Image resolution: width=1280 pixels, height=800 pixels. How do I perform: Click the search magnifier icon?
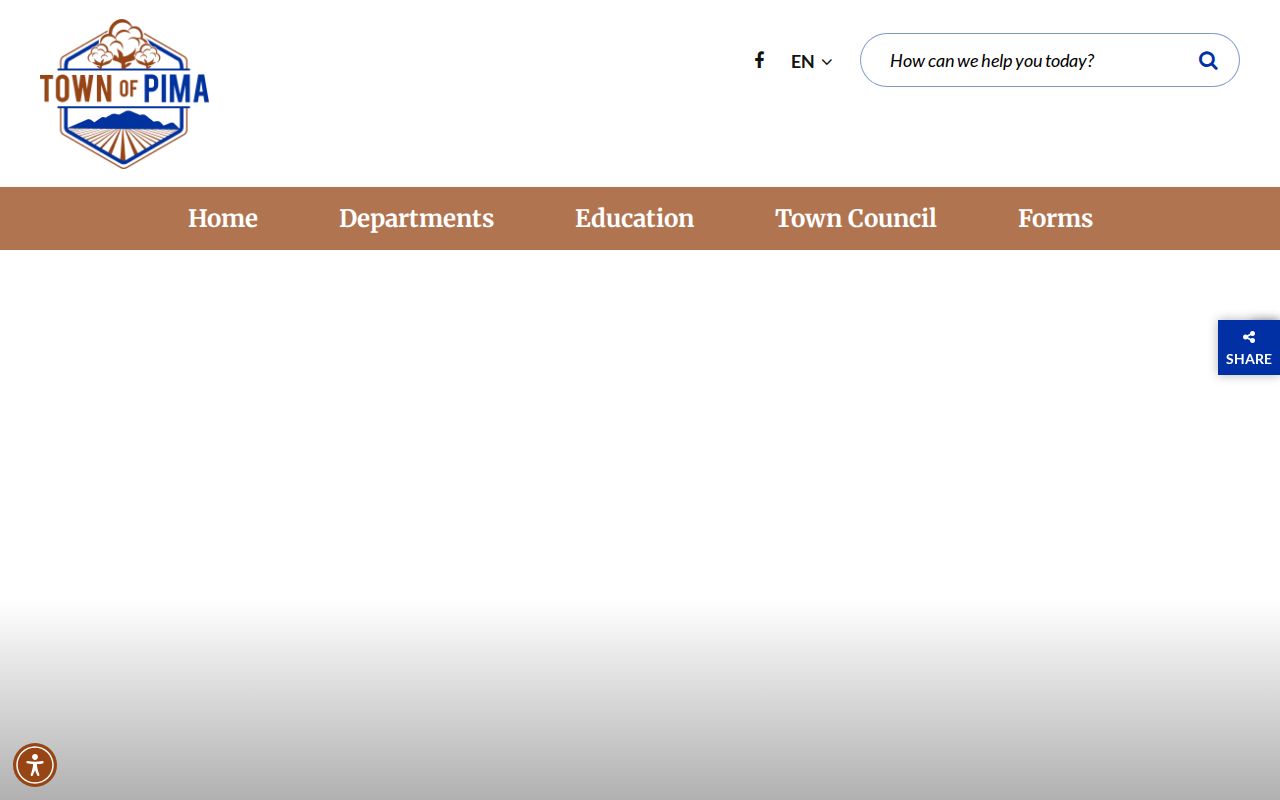pyautogui.click(x=1208, y=60)
